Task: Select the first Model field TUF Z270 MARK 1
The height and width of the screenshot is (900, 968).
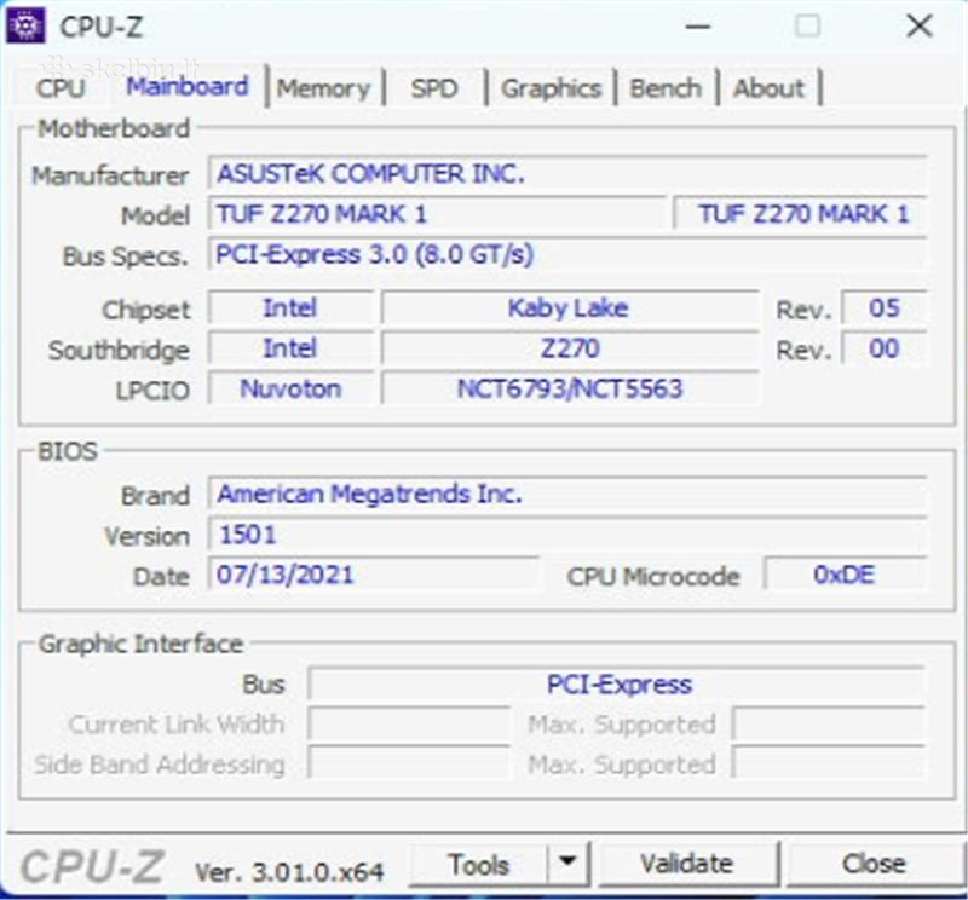Action: click(x=437, y=214)
